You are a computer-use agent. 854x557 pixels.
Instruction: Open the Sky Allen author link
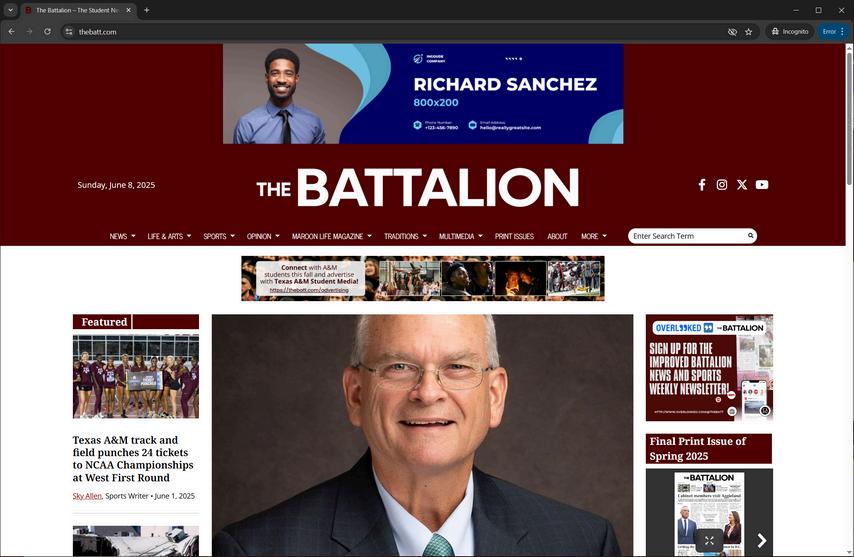87,496
